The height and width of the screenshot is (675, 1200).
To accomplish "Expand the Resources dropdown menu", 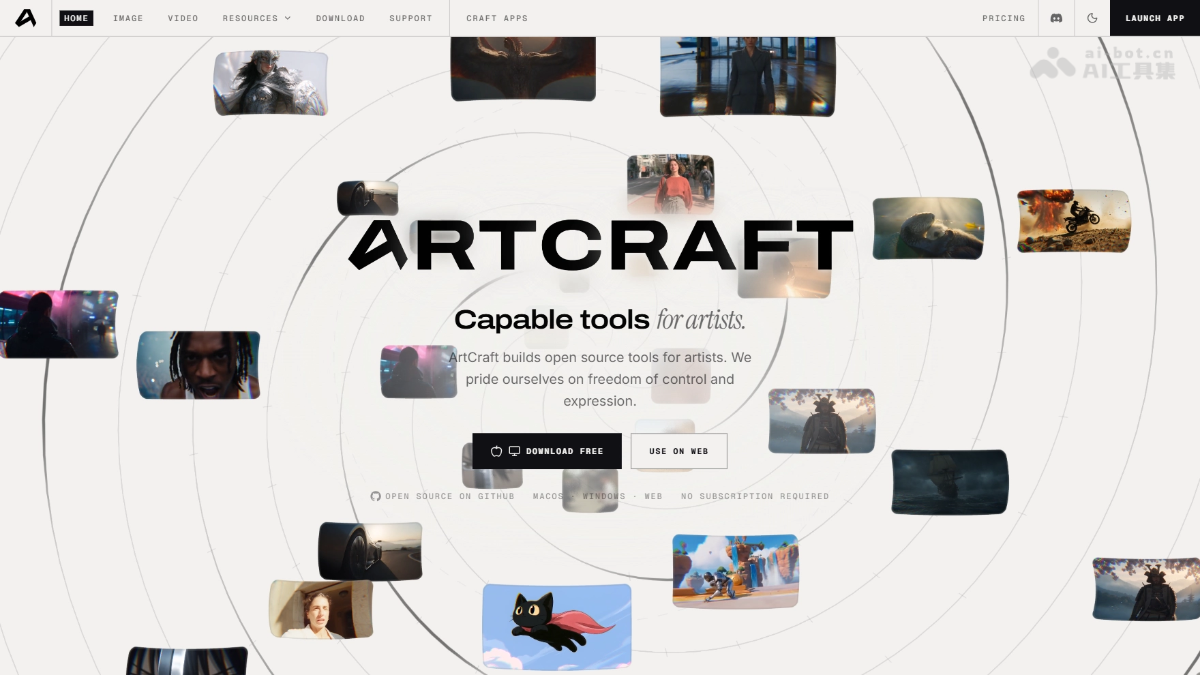I will (x=256, y=18).
